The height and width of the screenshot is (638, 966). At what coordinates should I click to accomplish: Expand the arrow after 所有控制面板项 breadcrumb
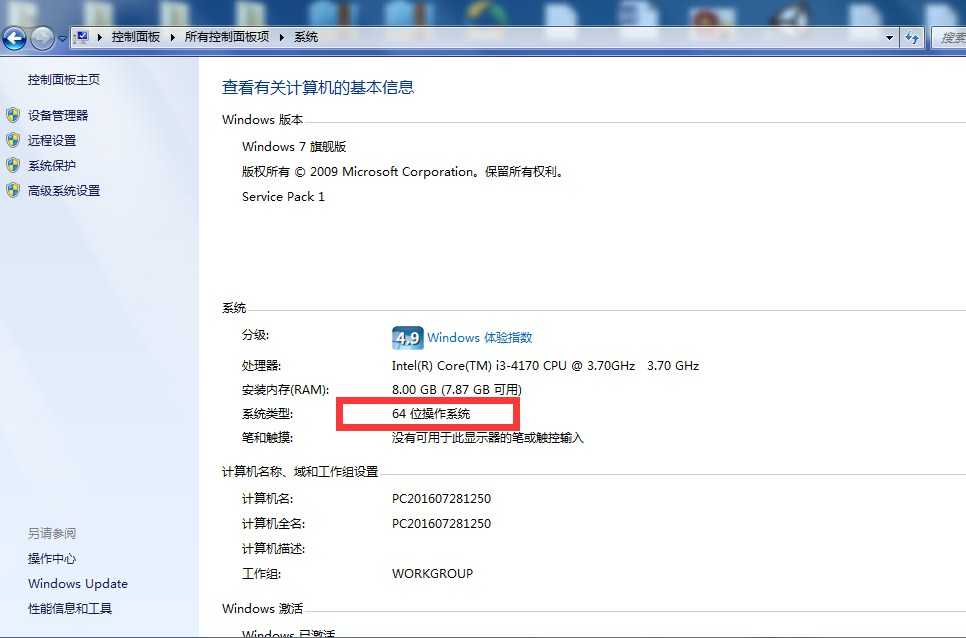click(282, 38)
